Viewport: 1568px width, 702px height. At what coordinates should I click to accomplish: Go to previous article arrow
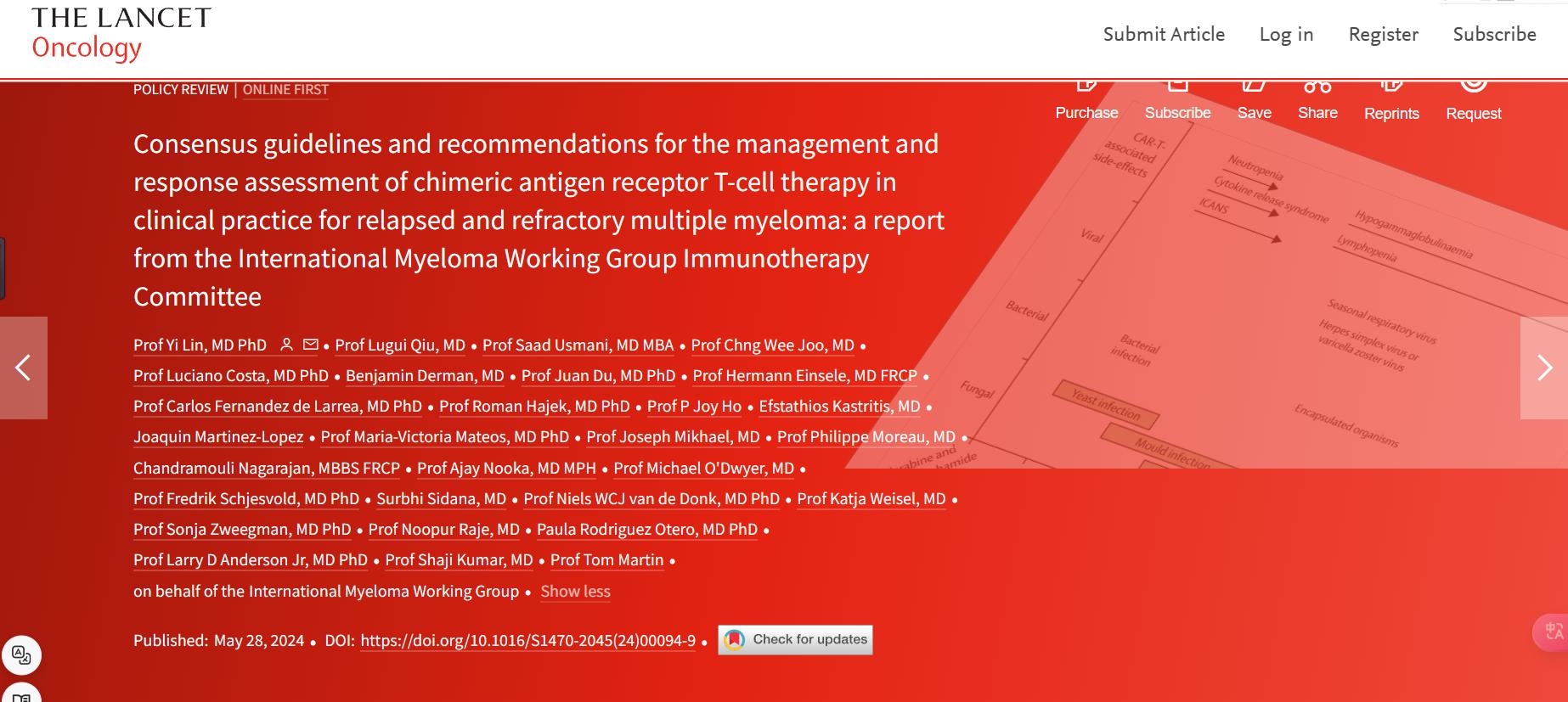(x=24, y=368)
